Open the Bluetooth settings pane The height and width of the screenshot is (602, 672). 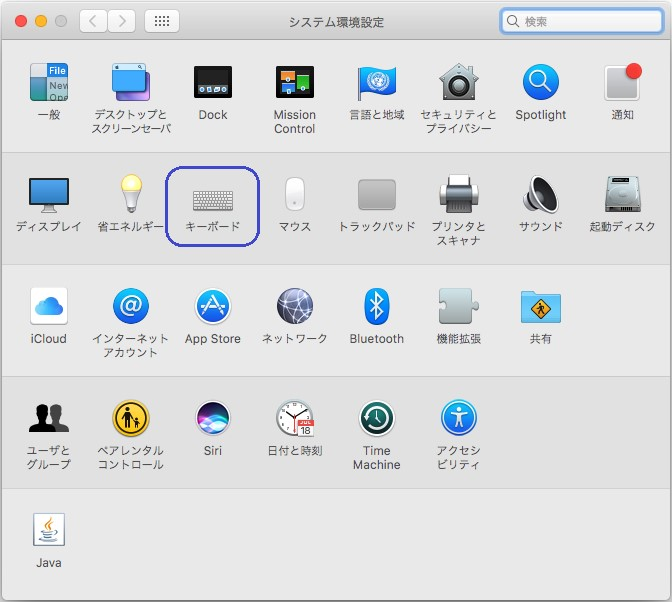pos(376,307)
